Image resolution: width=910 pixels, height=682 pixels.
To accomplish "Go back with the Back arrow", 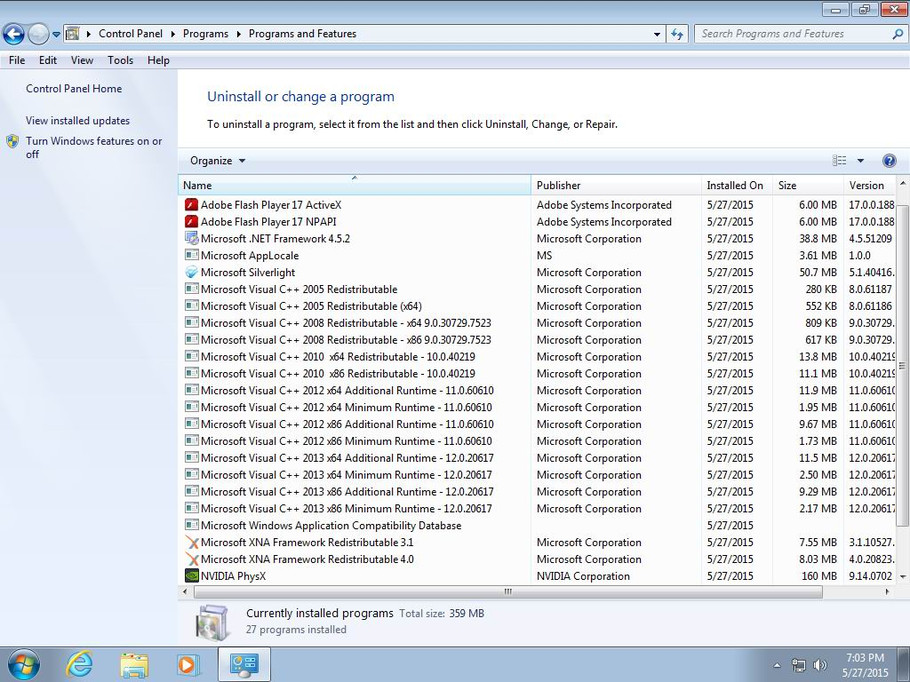I will pyautogui.click(x=14, y=34).
